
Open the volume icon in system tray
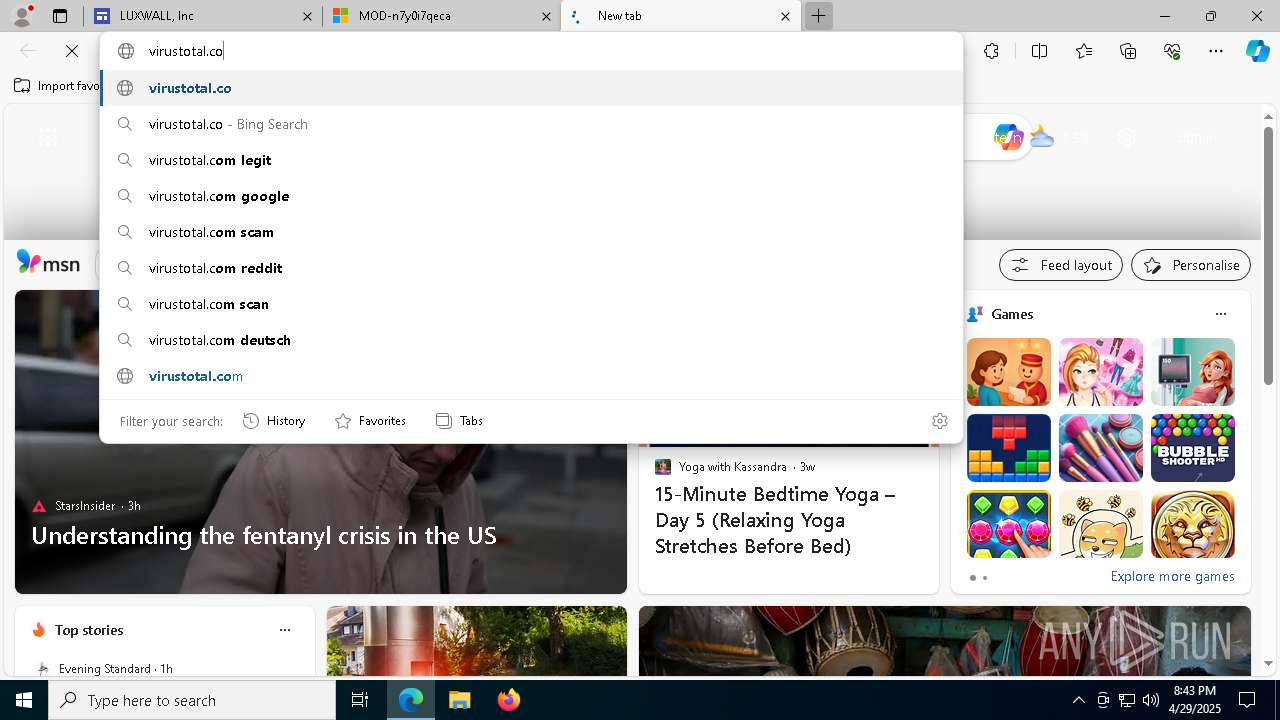point(1150,700)
